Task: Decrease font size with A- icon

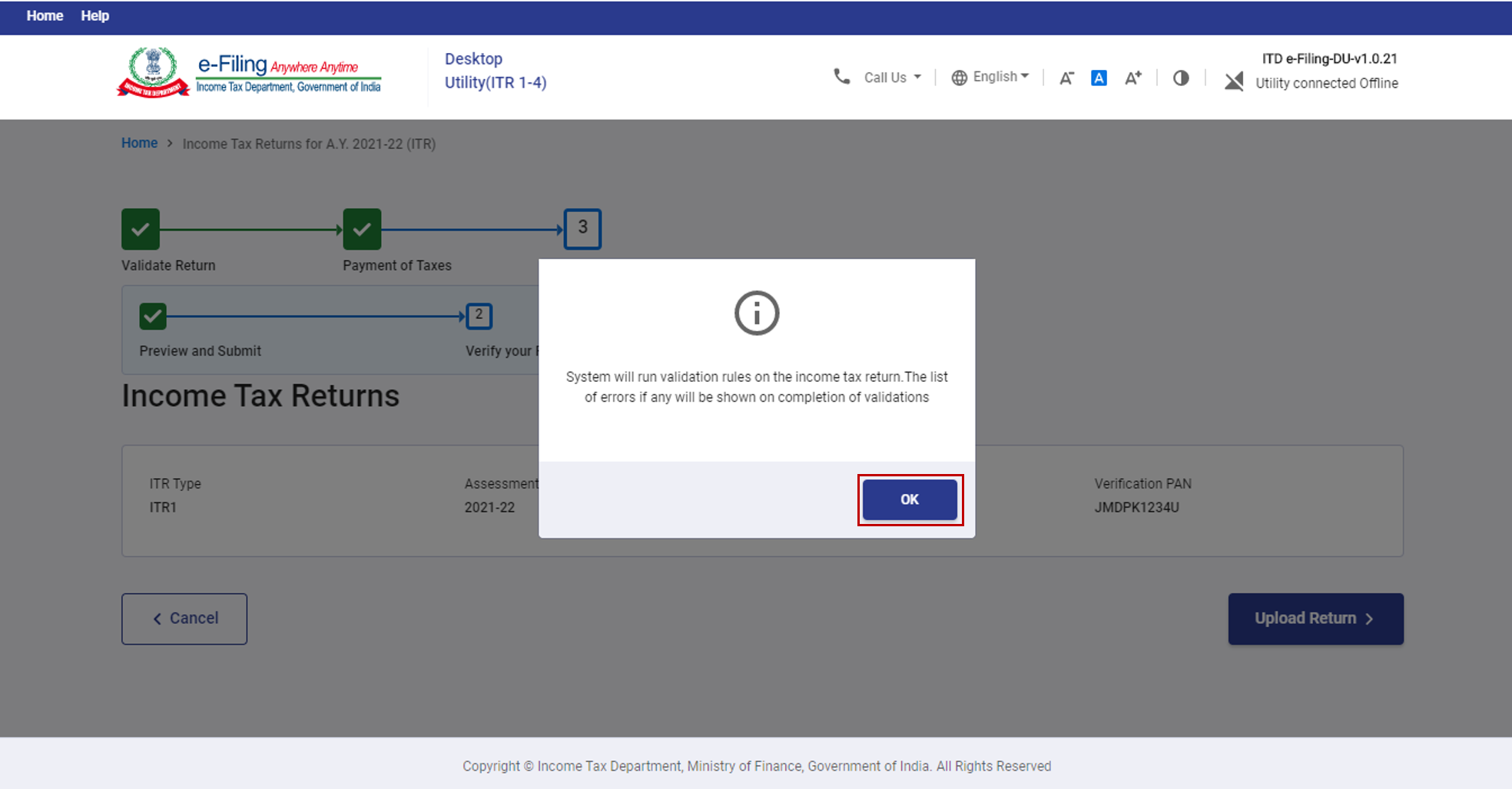Action: pos(1066,78)
